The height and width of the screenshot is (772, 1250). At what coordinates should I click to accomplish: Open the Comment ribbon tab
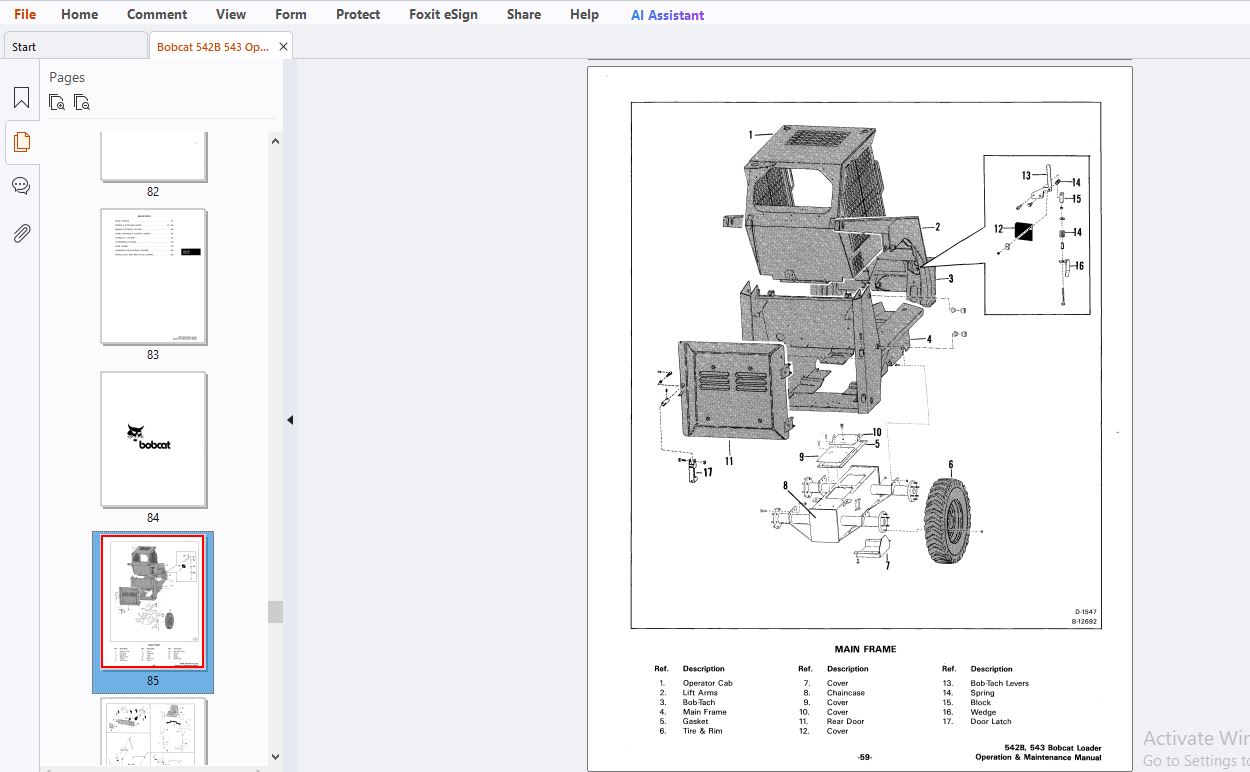click(157, 14)
